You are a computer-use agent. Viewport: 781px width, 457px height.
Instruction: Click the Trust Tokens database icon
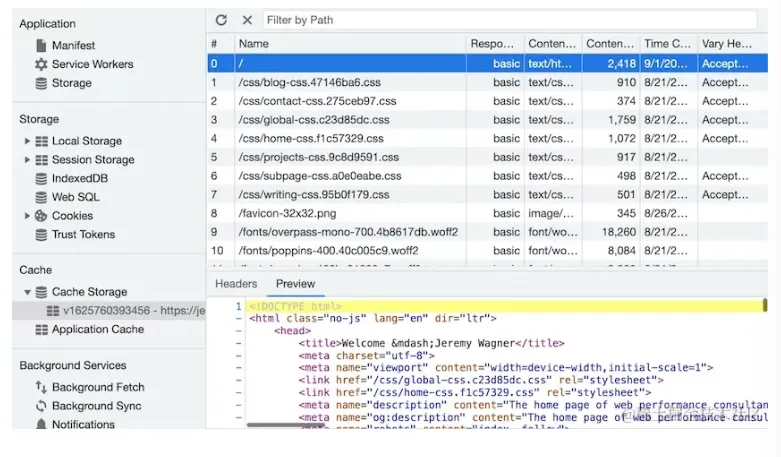click(x=41, y=234)
